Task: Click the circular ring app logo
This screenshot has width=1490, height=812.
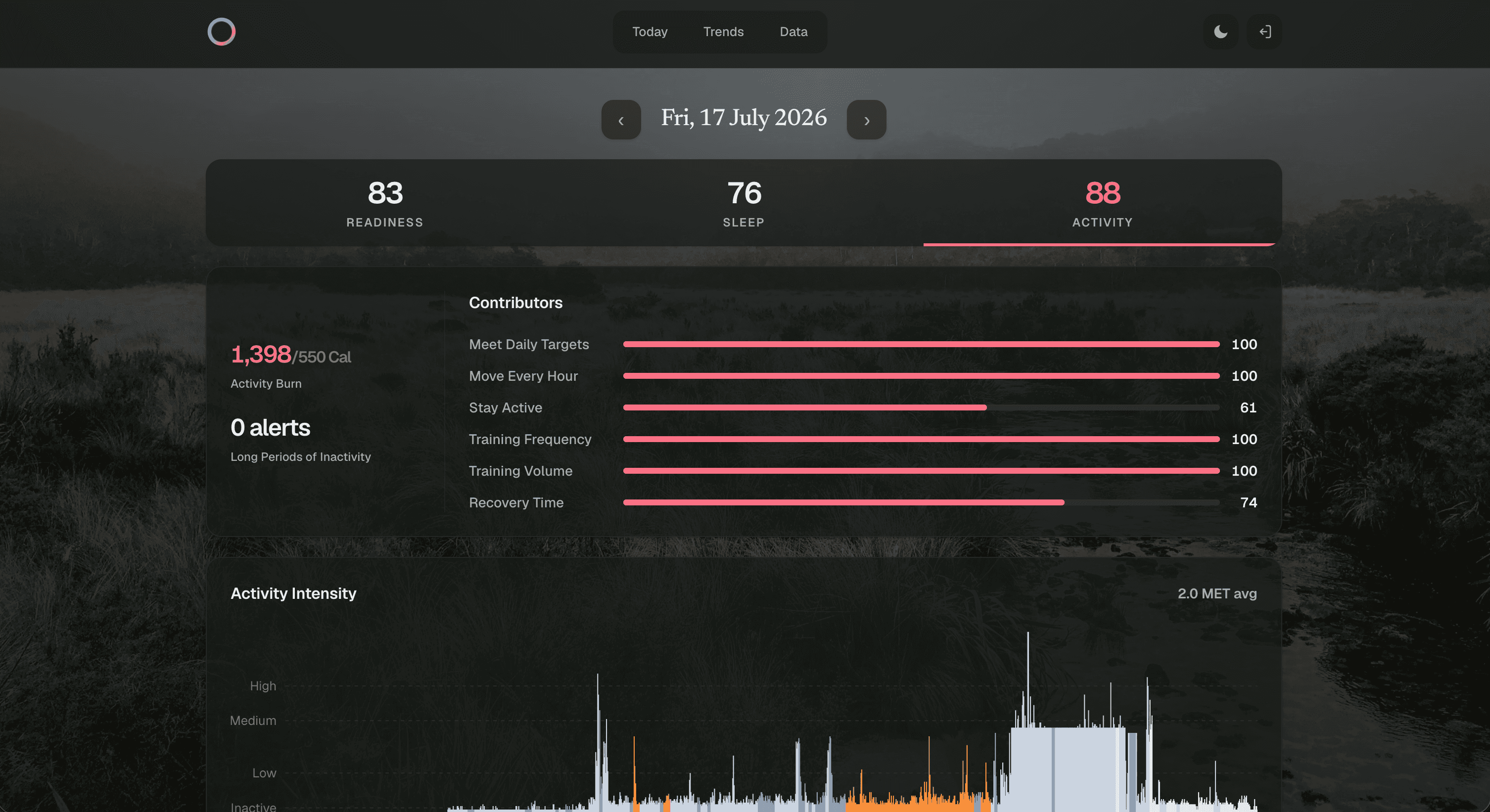Action: (222, 32)
